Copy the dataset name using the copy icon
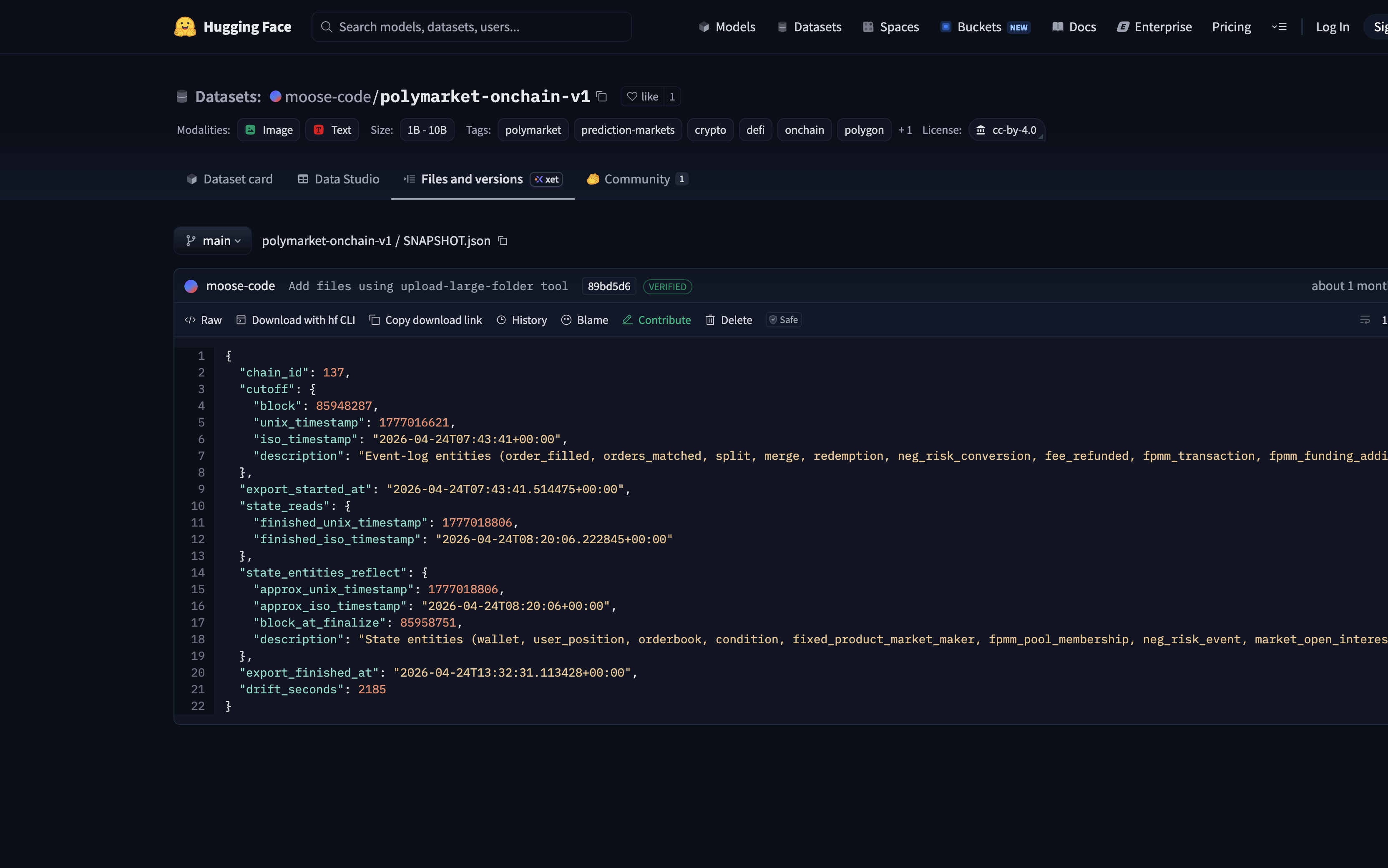 coord(601,96)
